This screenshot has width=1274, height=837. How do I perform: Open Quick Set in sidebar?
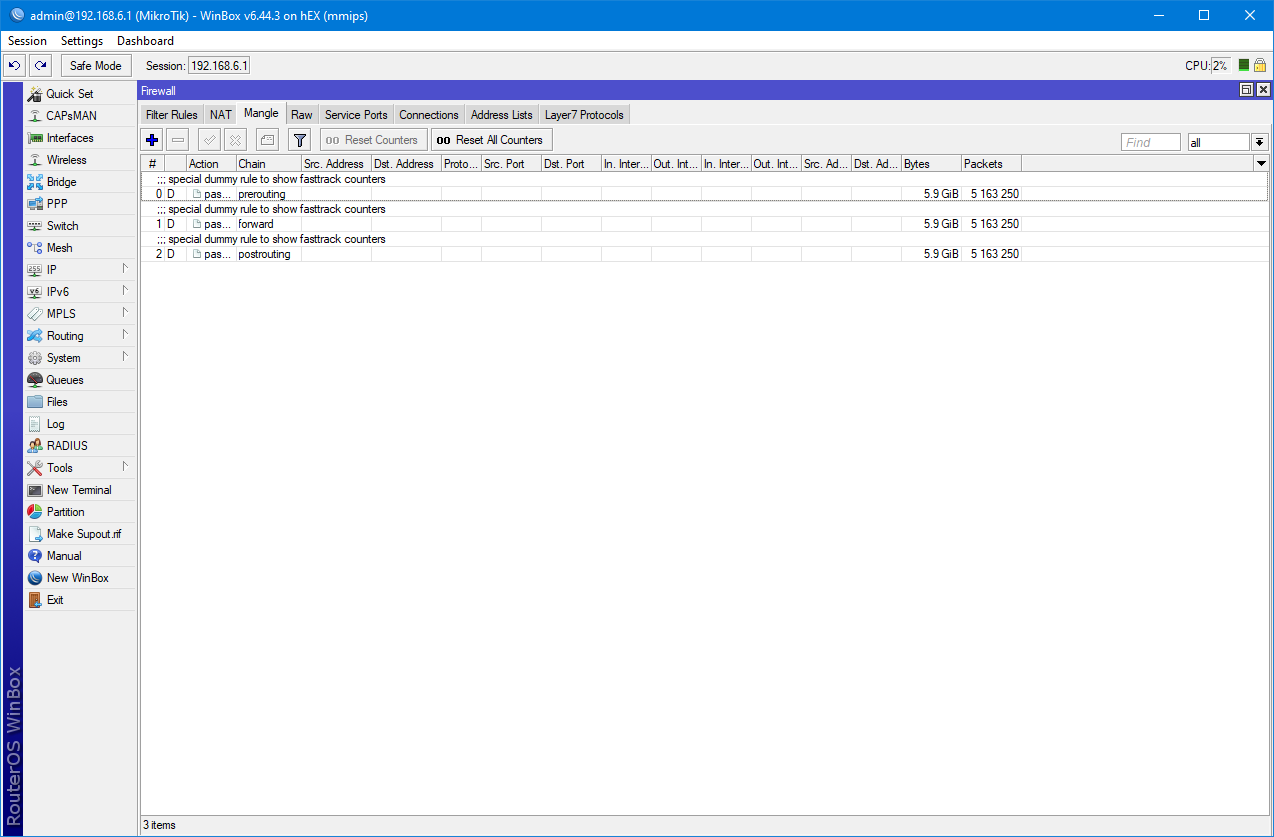(x=80, y=94)
